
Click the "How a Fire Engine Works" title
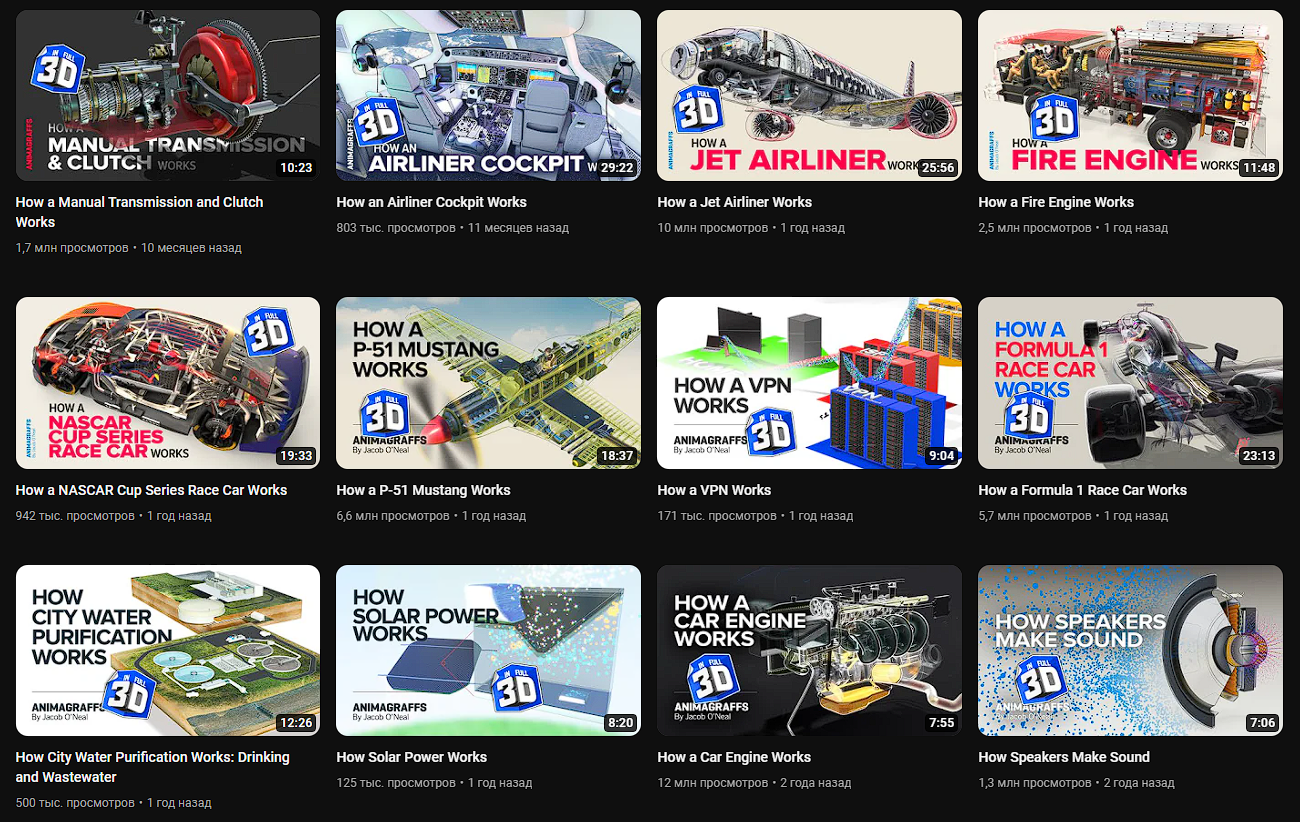tap(1056, 202)
